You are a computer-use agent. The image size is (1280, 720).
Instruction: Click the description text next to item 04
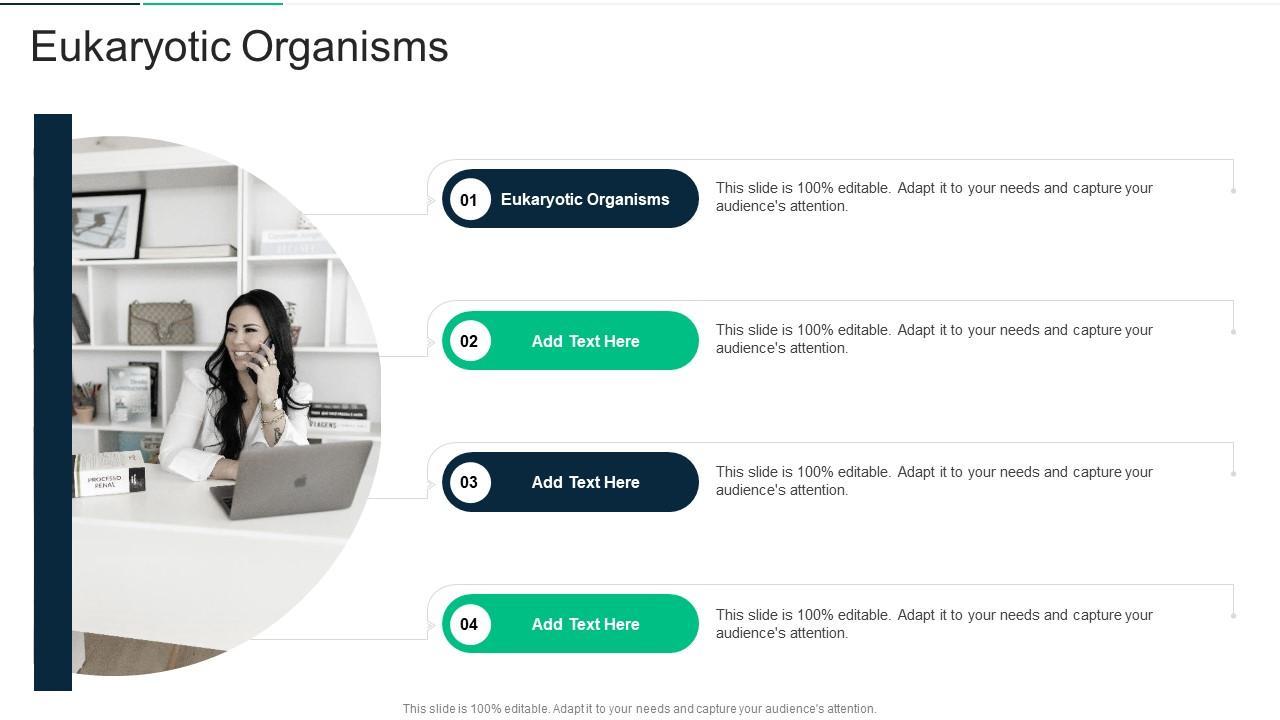tap(934, 624)
